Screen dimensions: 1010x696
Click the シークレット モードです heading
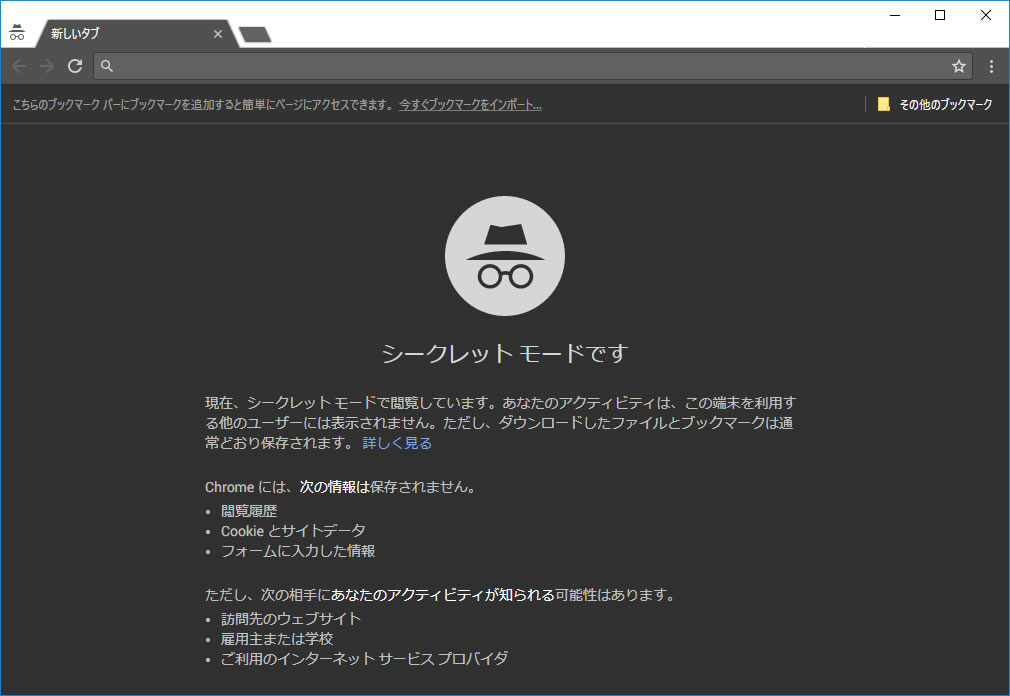[505, 353]
